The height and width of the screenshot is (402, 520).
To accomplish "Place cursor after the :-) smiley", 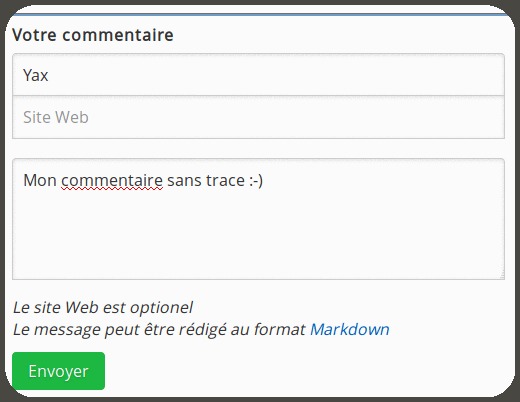I will (x=263, y=181).
